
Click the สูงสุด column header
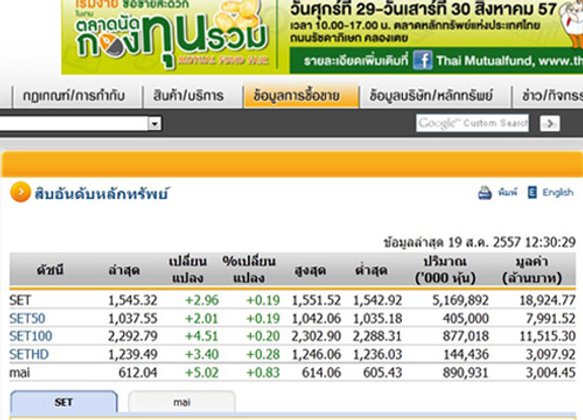[x=310, y=270]
